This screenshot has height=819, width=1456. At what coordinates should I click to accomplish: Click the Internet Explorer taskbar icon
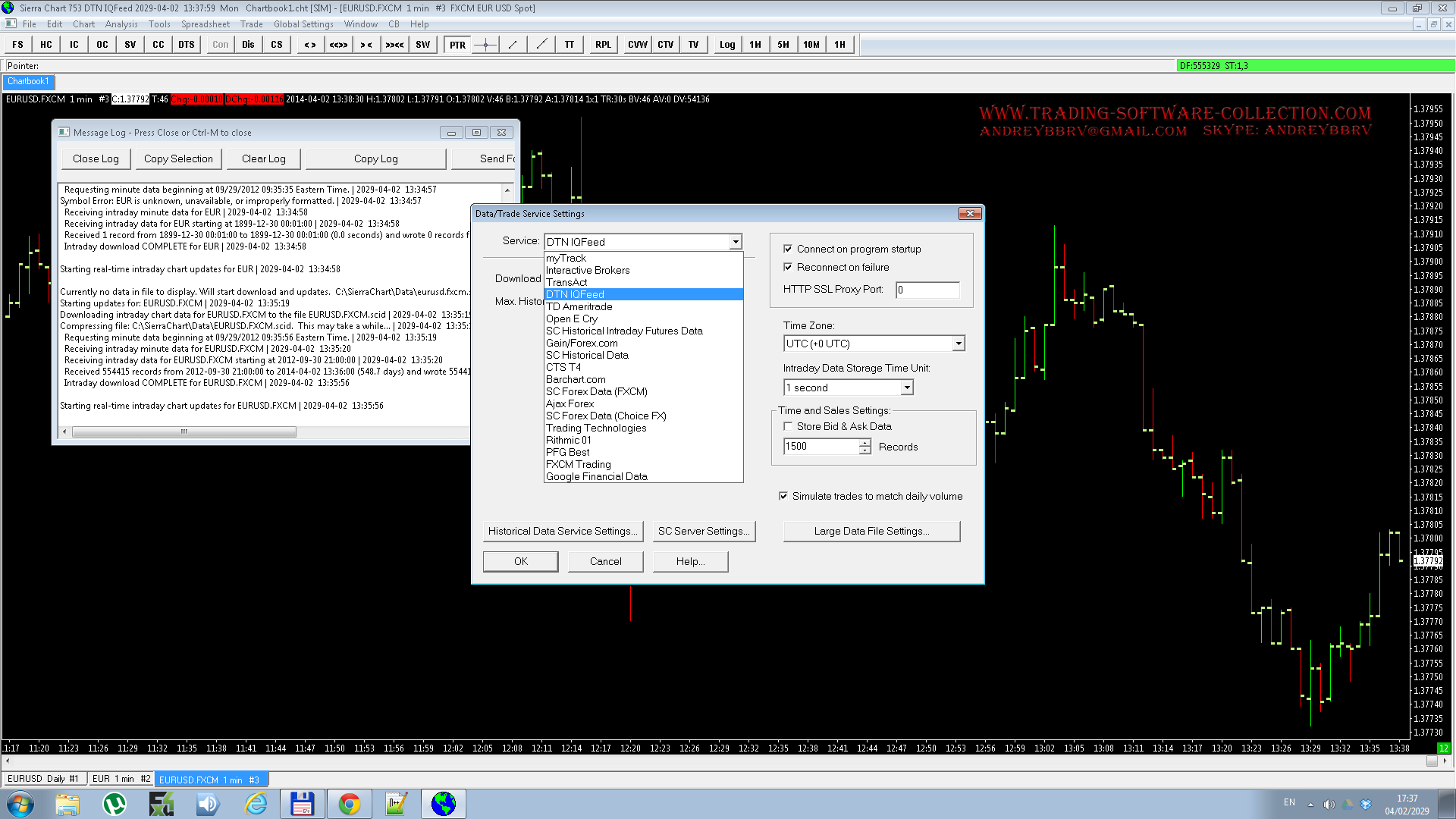[256, 804]
